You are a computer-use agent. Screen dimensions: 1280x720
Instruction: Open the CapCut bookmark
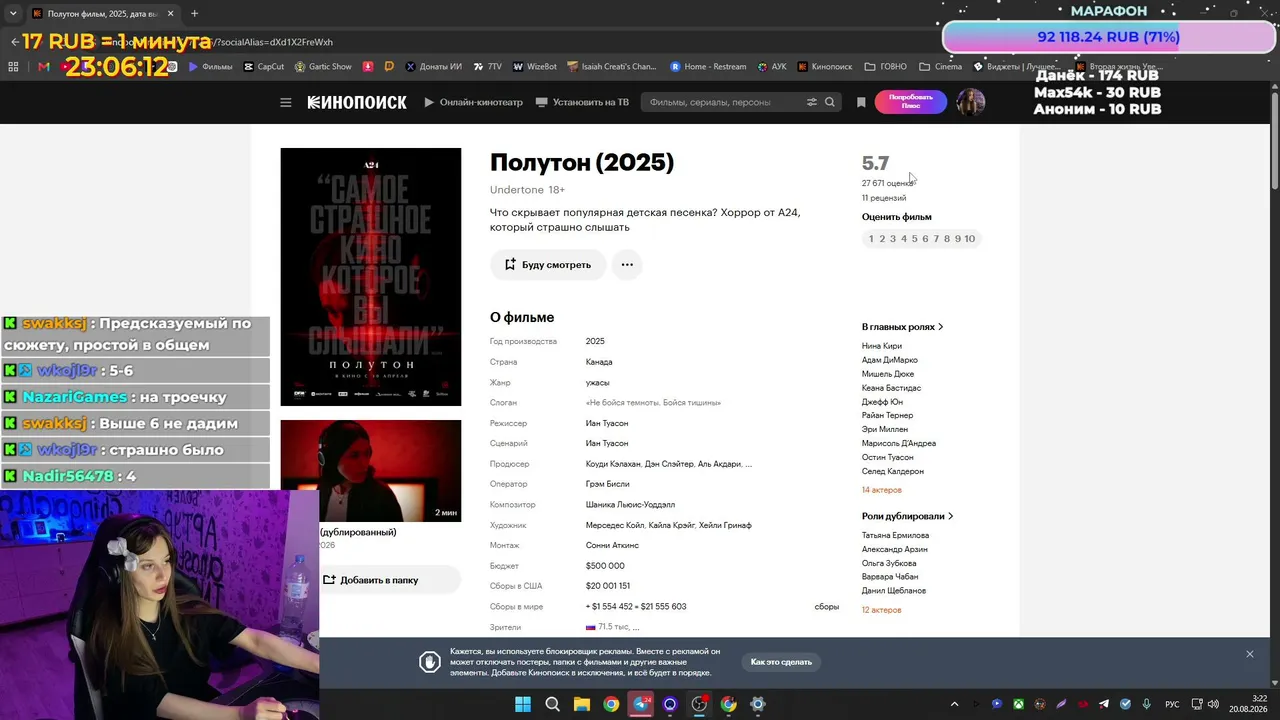[264, 67]
